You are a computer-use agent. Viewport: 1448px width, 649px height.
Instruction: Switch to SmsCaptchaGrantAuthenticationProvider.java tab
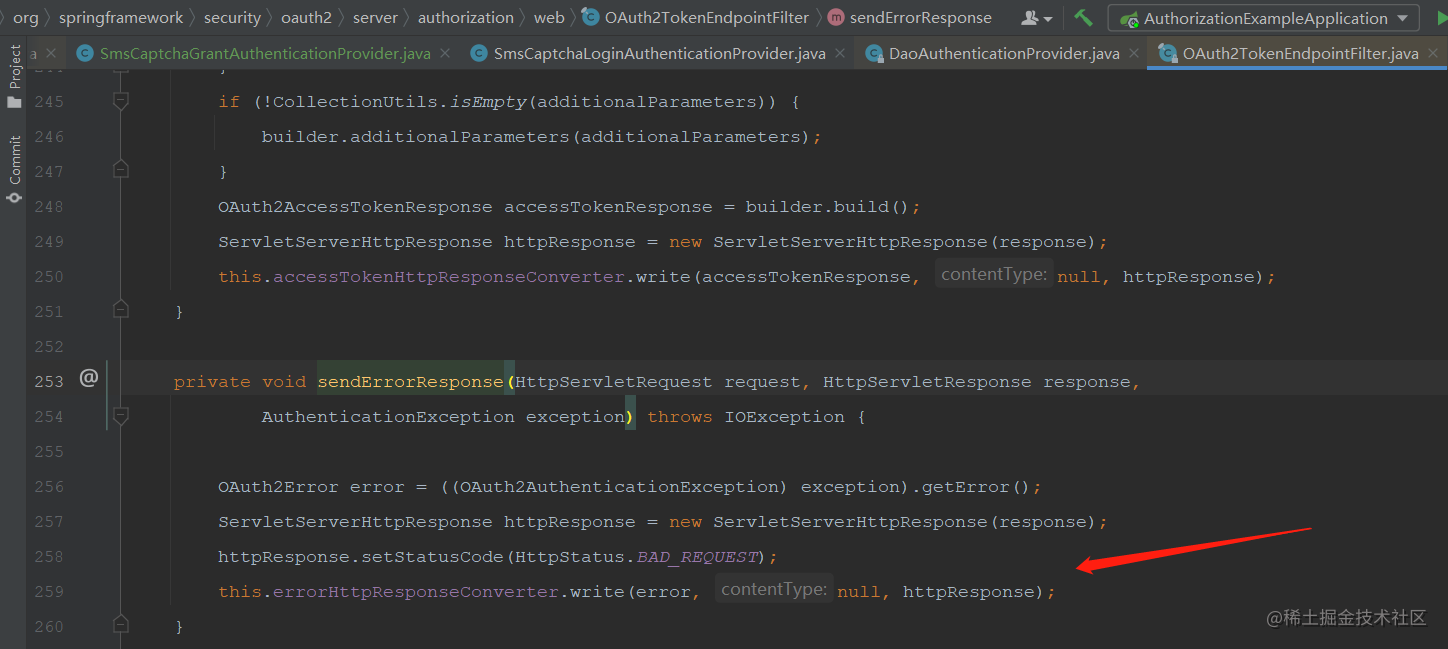click(x=265, y=54)
